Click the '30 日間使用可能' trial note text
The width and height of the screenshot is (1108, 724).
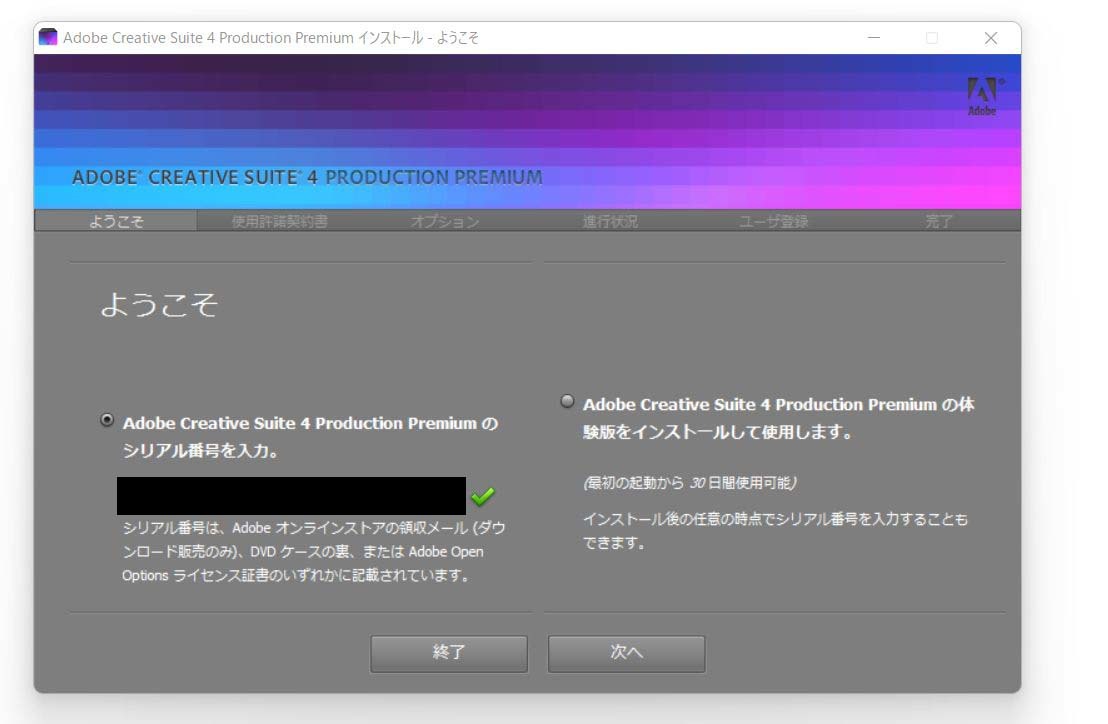tap(690, 483)
